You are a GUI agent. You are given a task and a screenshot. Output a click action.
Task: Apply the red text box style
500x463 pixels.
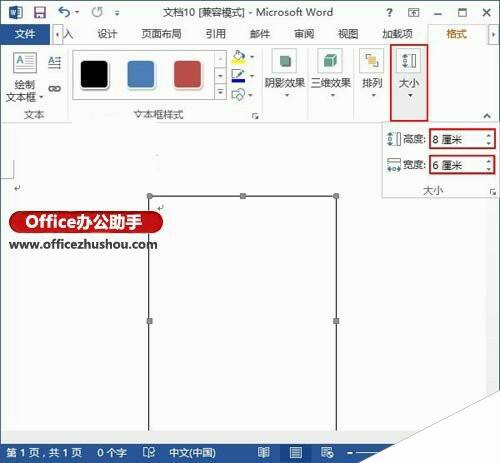point(188,74)
